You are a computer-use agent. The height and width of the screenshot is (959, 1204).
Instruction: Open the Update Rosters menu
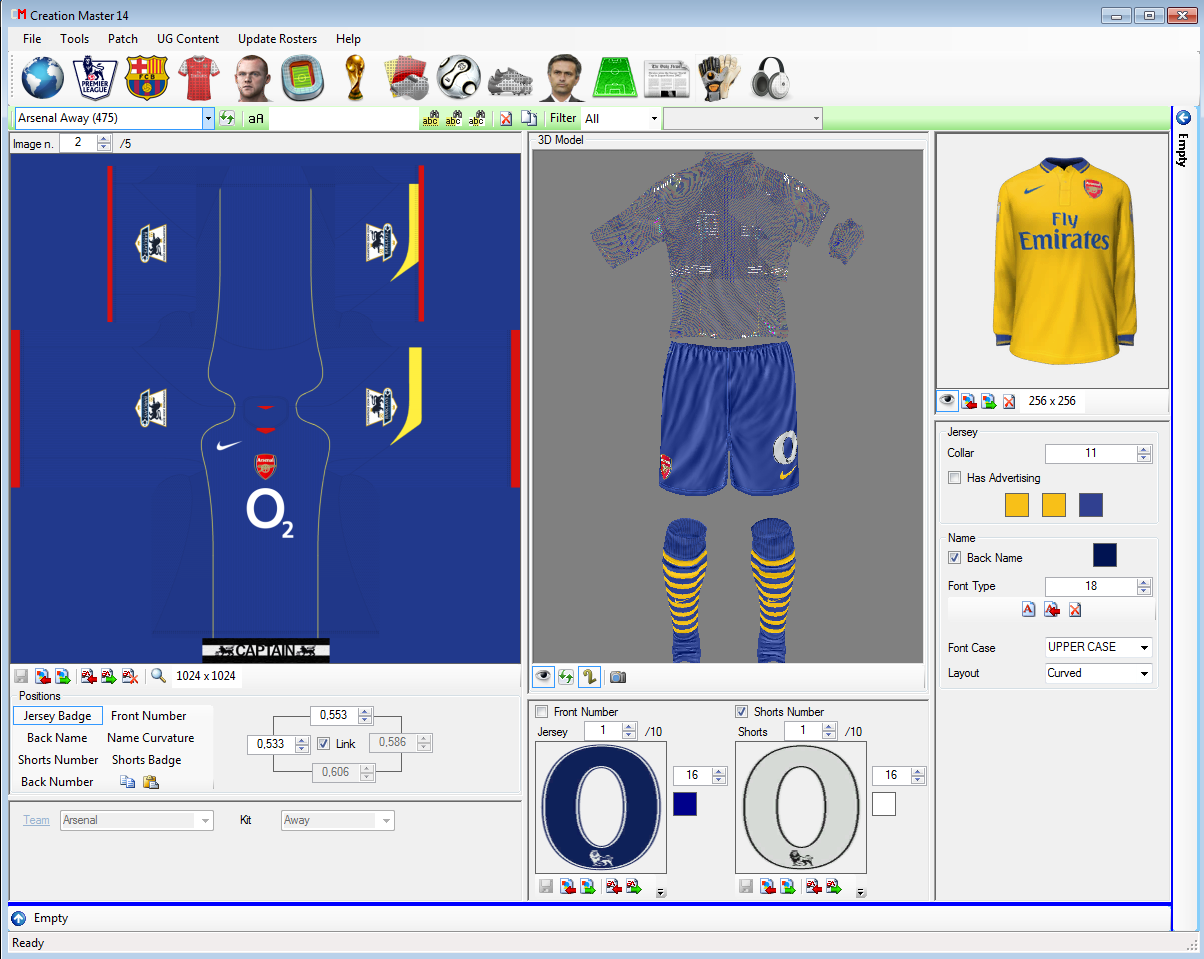point(277,39)
